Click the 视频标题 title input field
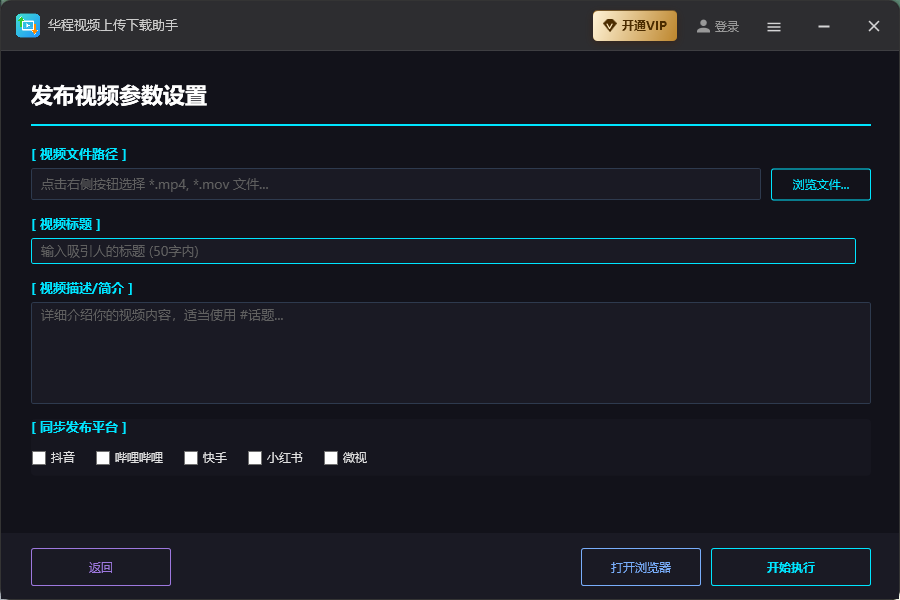The height and width of the screenshot is (600, 900). pos(443,251)
